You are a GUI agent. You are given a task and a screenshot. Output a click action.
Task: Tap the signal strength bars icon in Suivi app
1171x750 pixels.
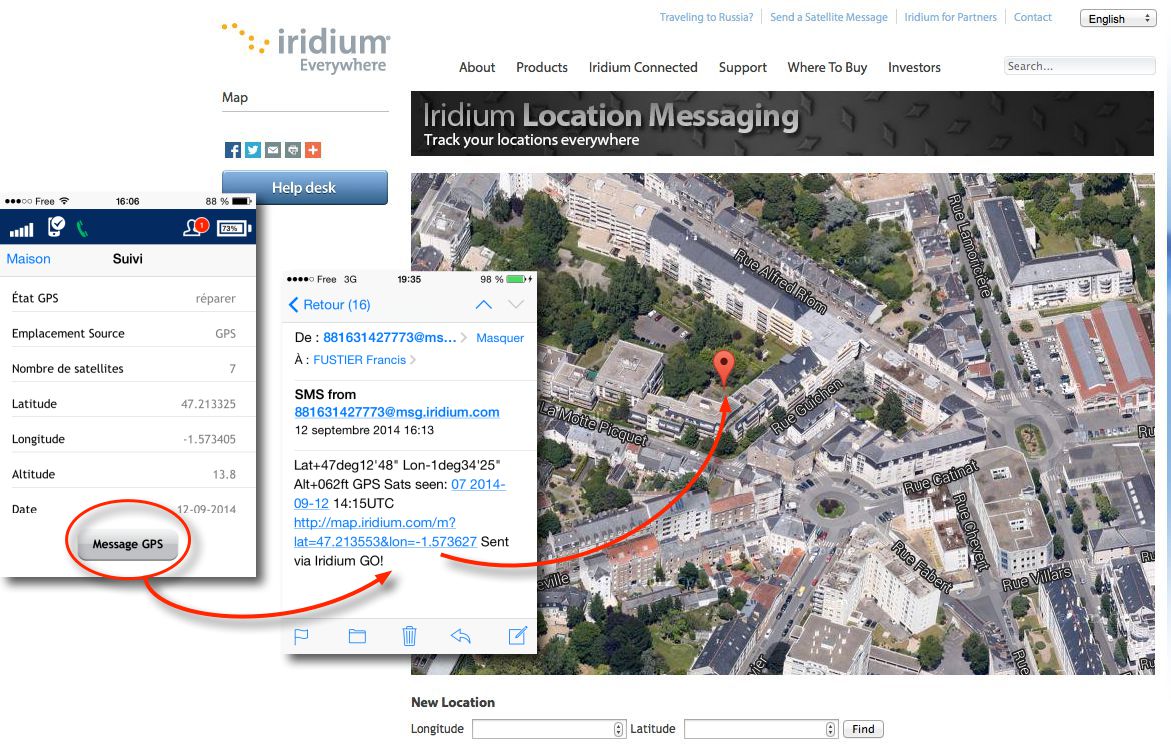tap(22, 229)
